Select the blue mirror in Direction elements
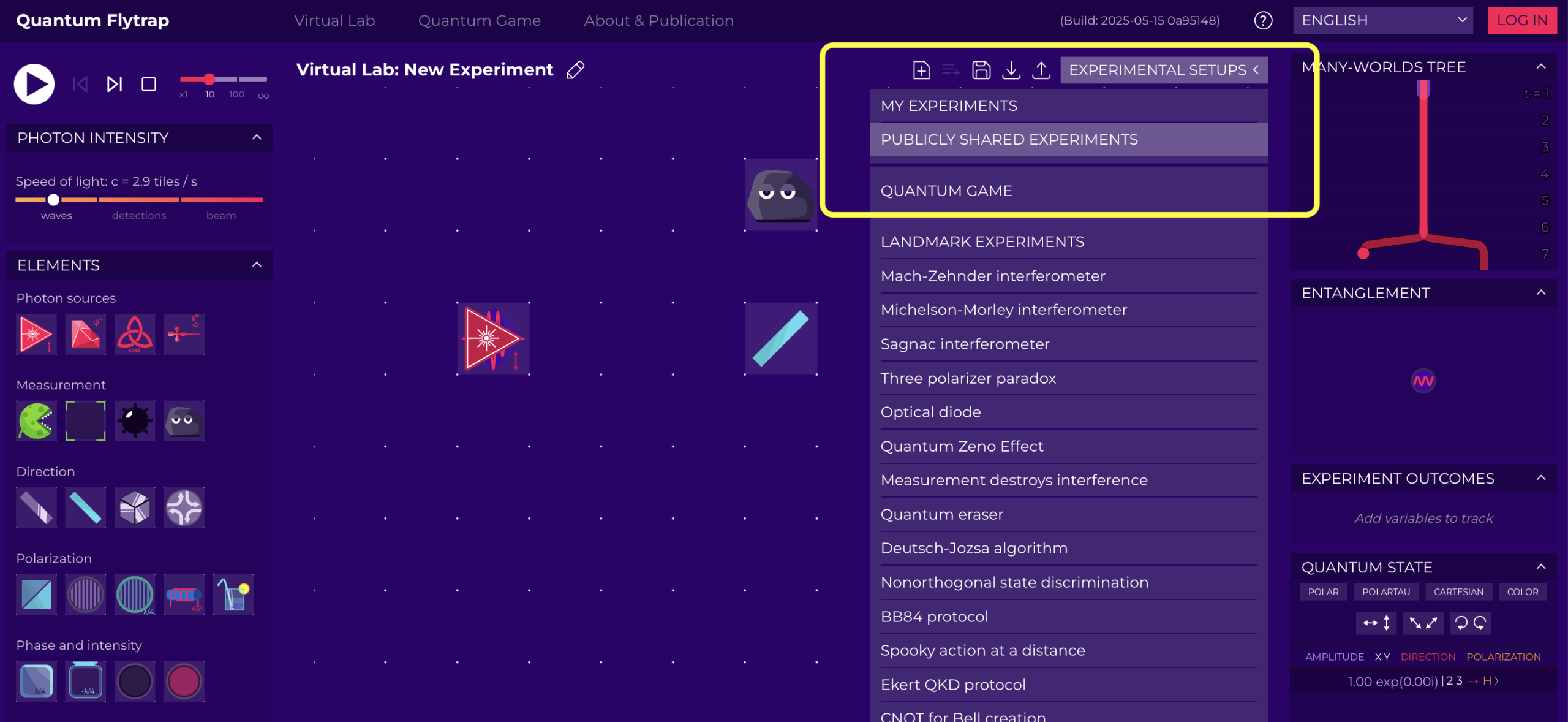This screenshot has width=1568, height=722. 85,507
